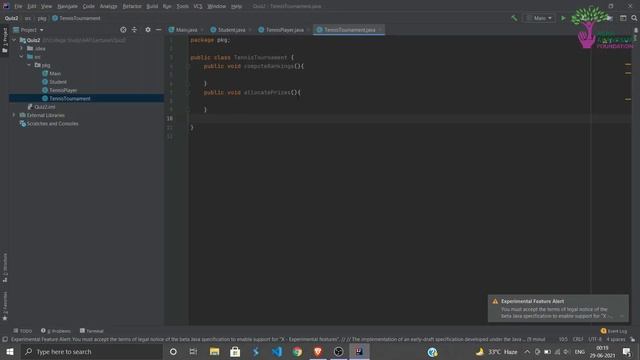Toggle the Problems tool window

click(x=56, y=331)
